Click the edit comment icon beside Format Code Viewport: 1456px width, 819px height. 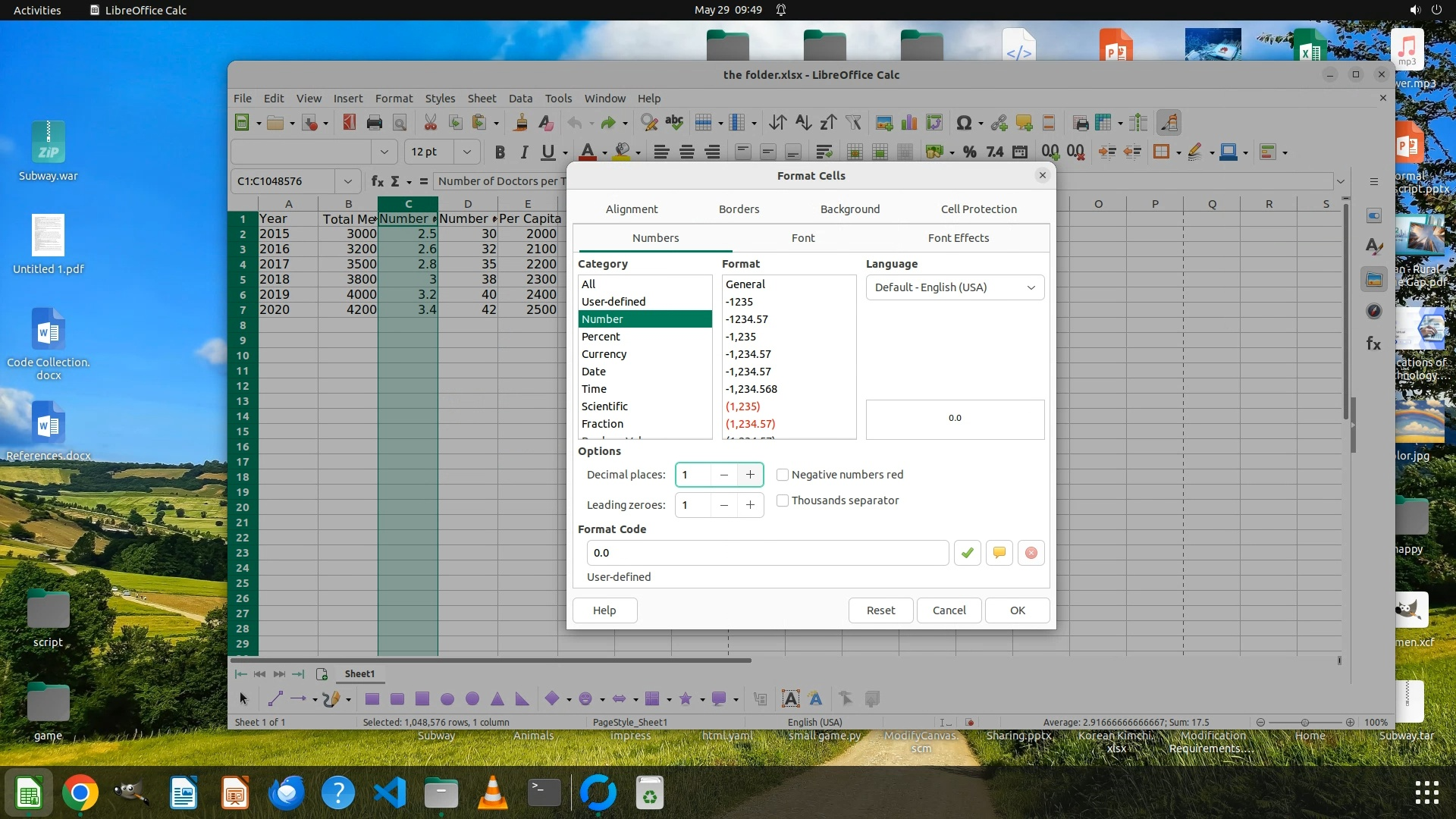point(999,553)
